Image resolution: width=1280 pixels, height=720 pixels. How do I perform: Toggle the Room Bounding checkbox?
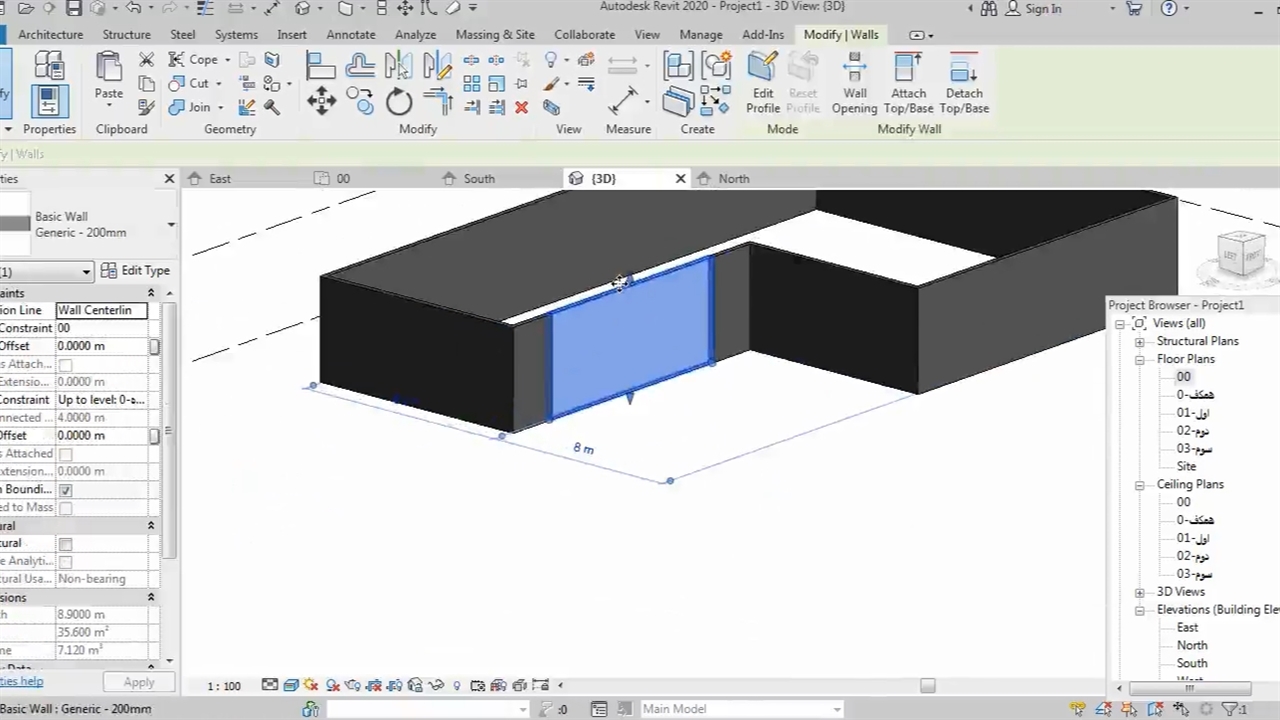click(x=66, y=490)
